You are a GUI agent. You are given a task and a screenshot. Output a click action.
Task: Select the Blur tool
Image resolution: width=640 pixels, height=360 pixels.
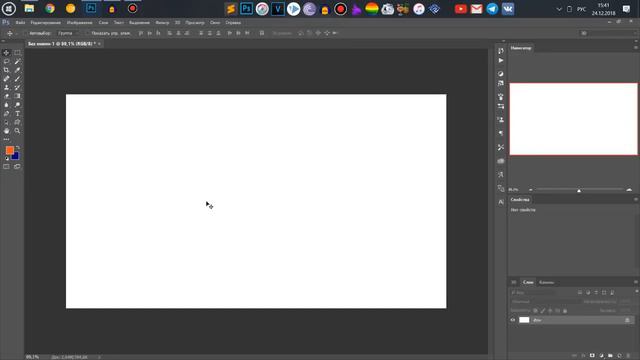(x=6, y=105)
